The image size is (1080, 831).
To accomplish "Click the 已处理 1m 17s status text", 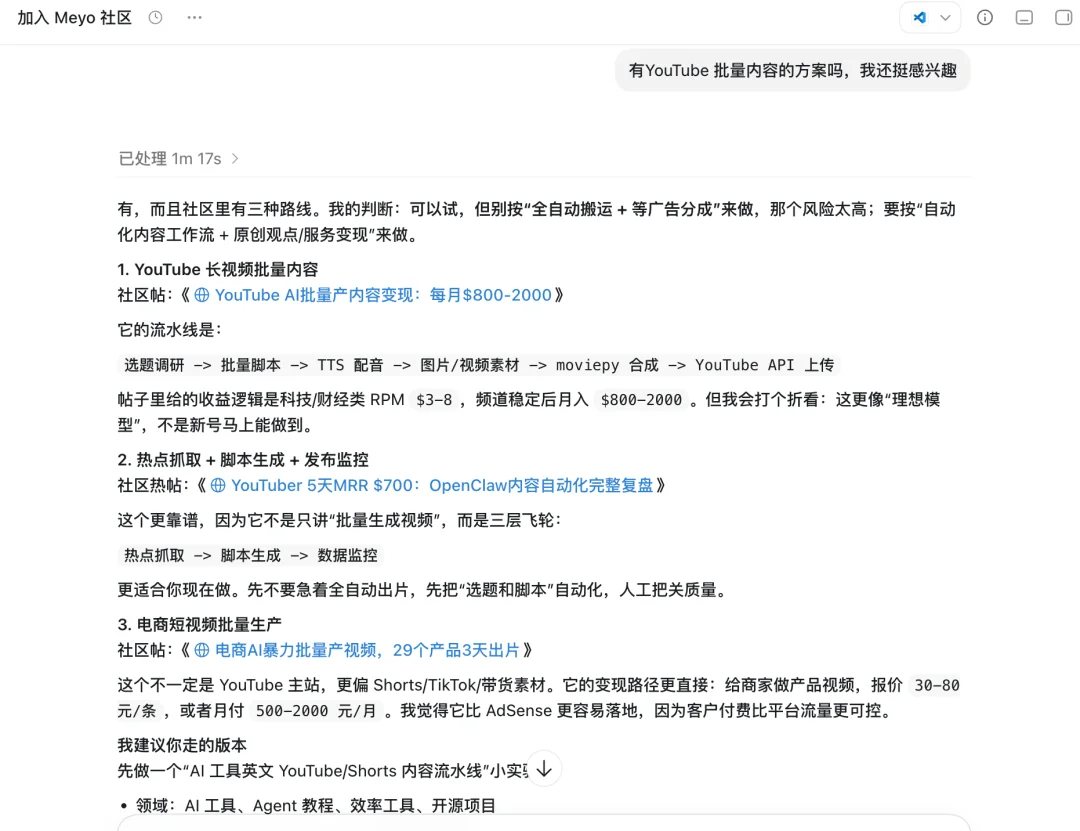I will (x=169, y=158).
